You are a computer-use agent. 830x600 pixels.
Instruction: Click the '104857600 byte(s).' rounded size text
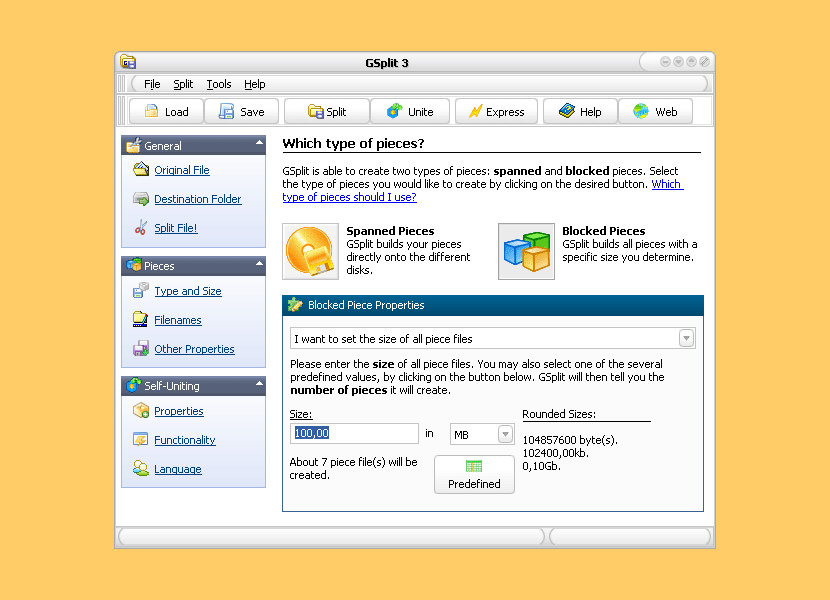(x=570, y=440)
